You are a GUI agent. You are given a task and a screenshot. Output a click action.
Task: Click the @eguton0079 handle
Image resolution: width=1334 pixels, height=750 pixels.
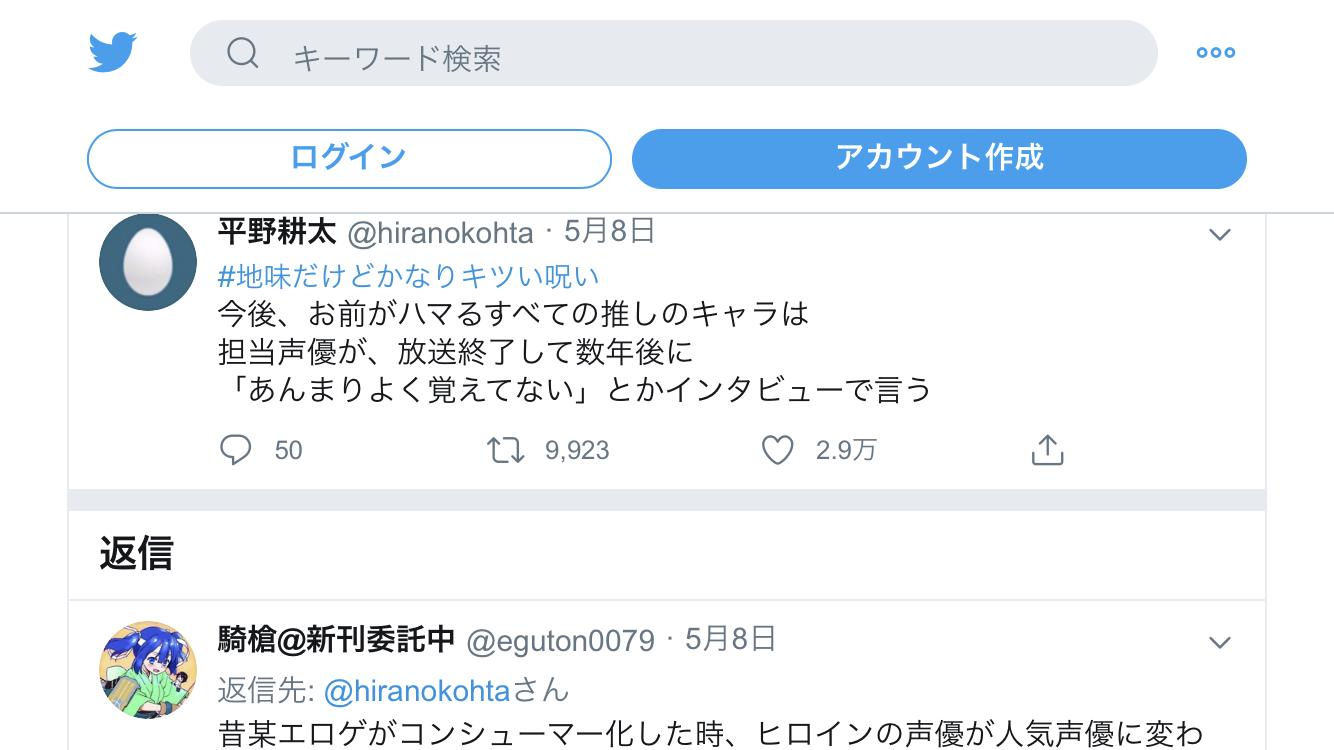(x=560, y=640)
